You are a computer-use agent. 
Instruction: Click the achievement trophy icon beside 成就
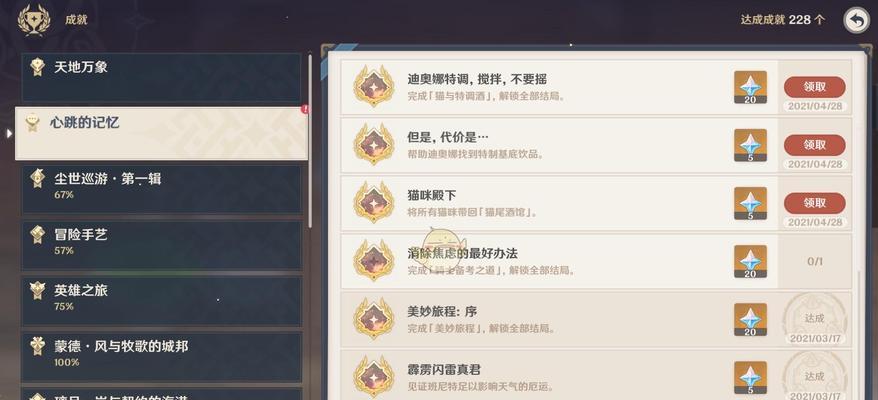pos(34,20)
